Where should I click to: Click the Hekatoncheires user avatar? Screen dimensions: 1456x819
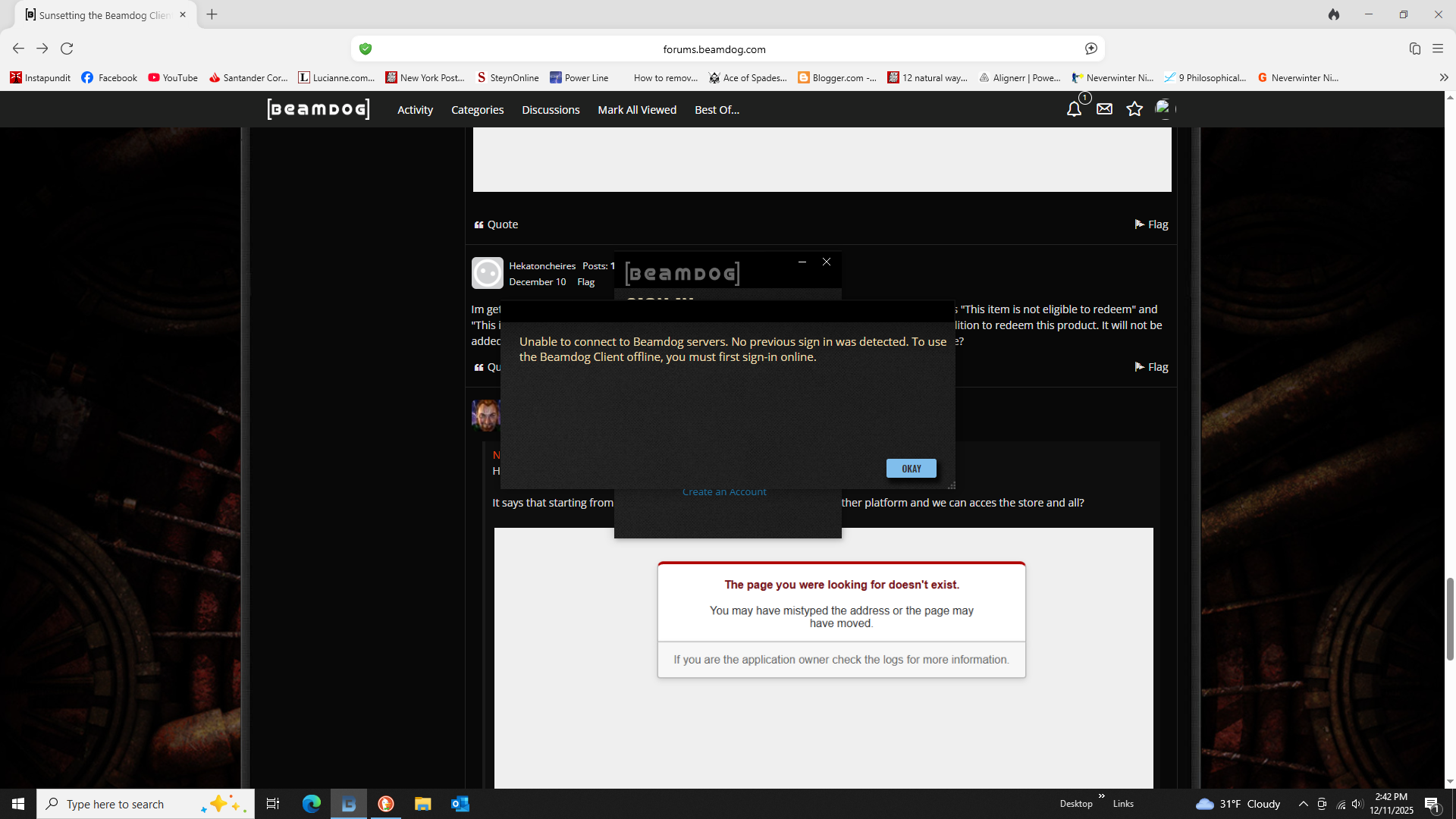point(487,273)
